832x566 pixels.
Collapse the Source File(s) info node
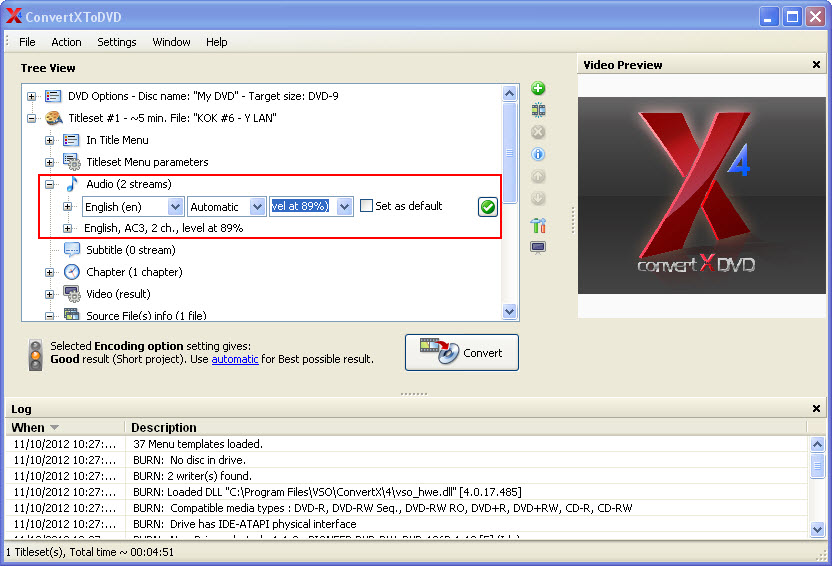coord(49,316)
